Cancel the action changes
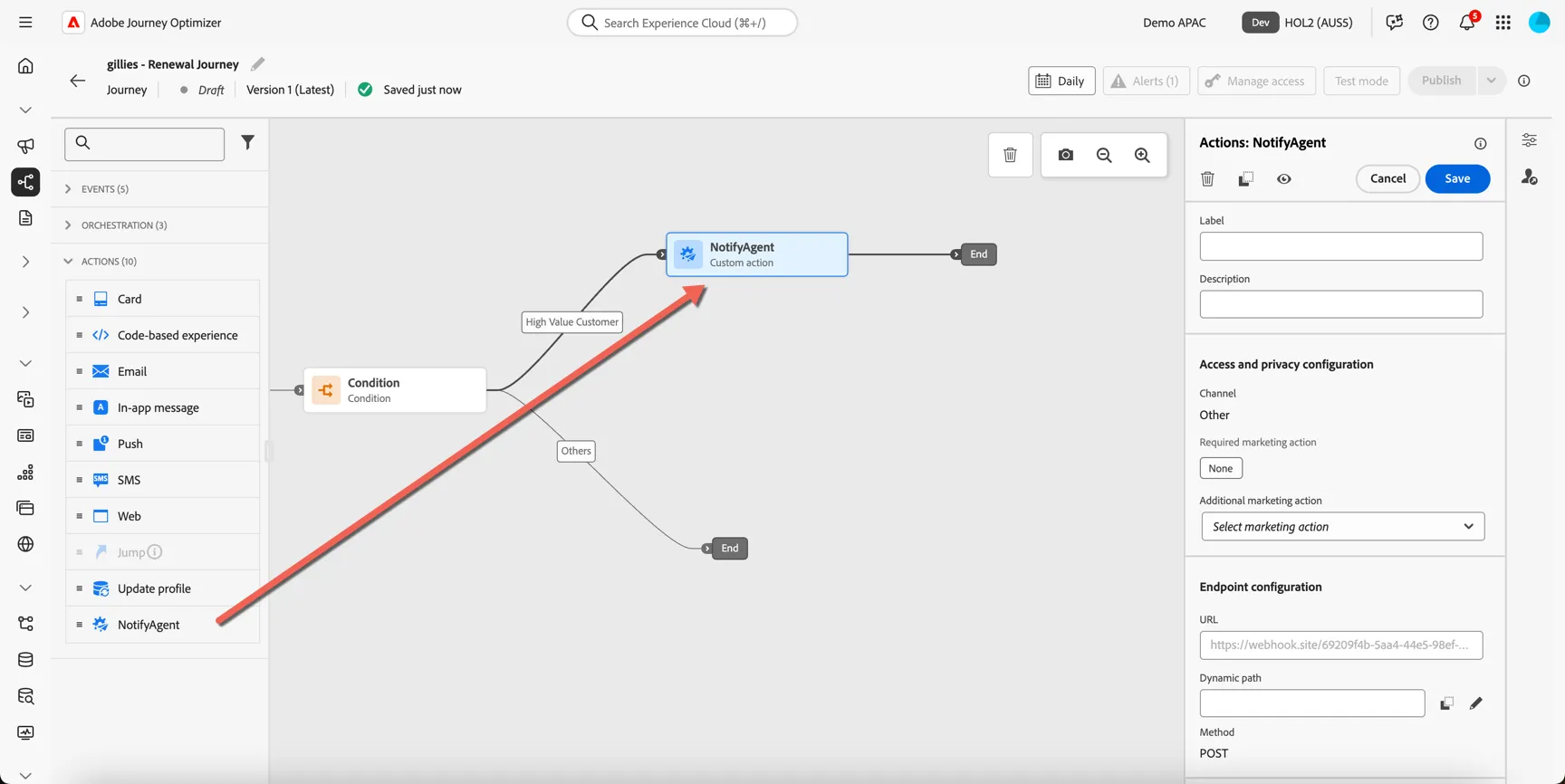 [1387, 178]
